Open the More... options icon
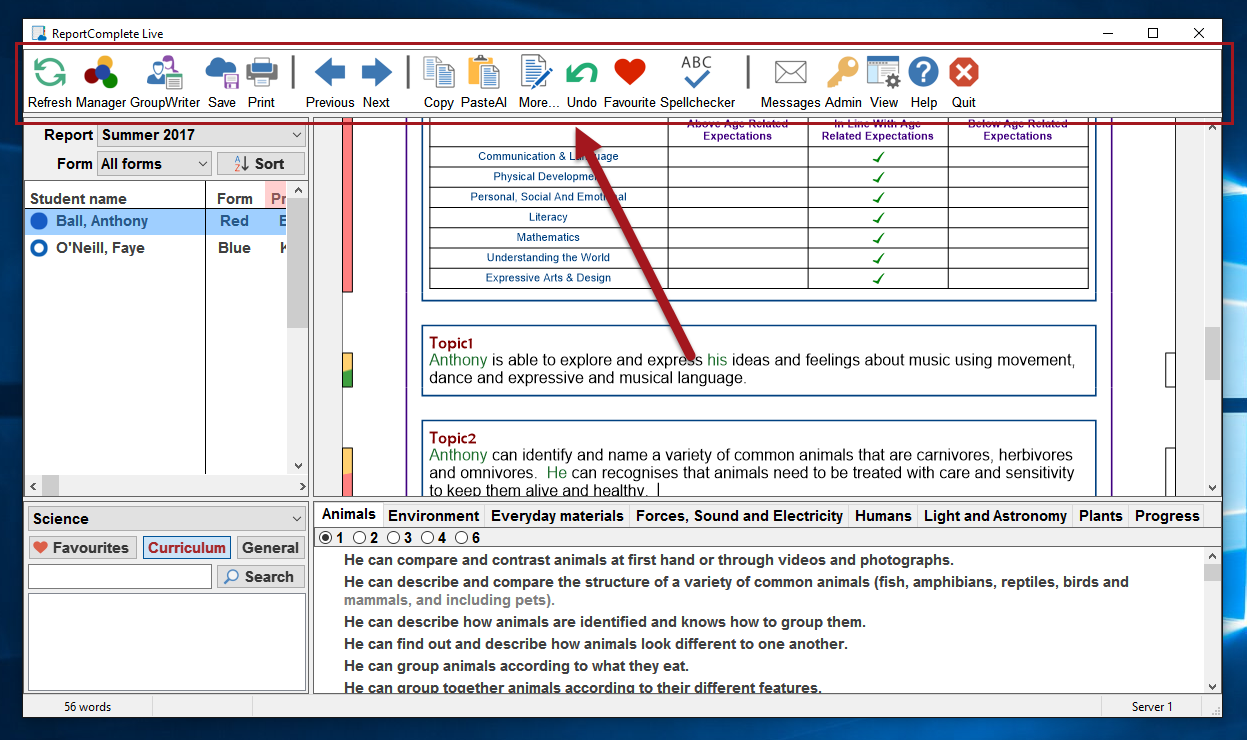The width and height of the screenshot is (1247, 740). (x=537, y=73)
